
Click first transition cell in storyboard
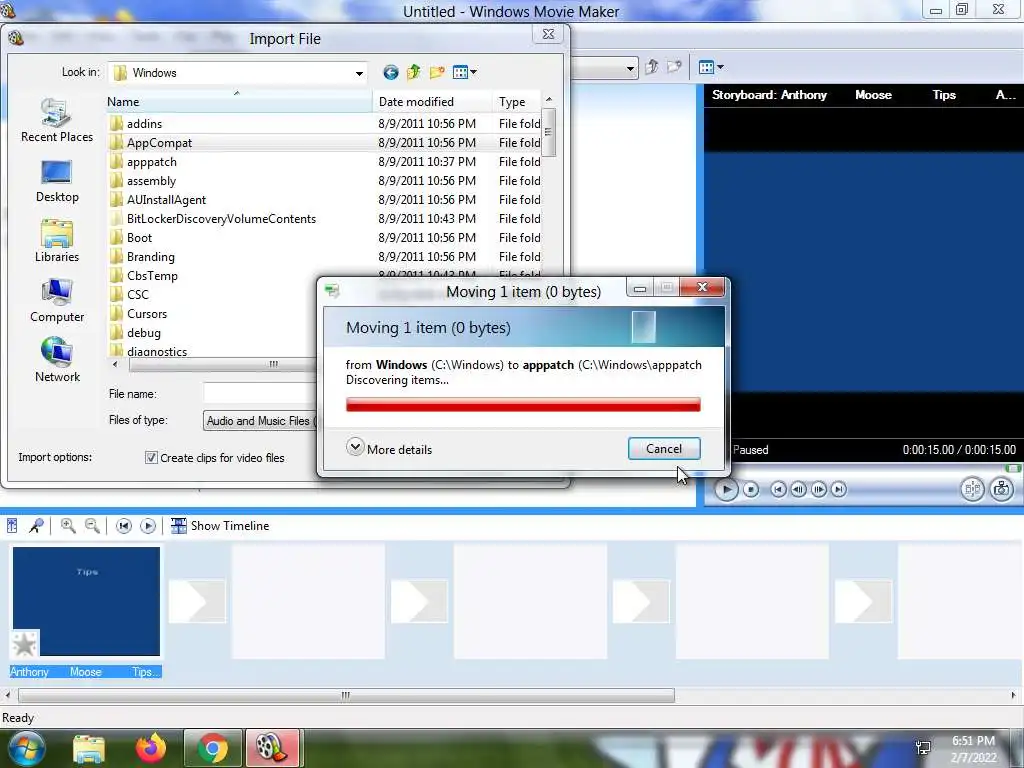click(x=197, y=601)
